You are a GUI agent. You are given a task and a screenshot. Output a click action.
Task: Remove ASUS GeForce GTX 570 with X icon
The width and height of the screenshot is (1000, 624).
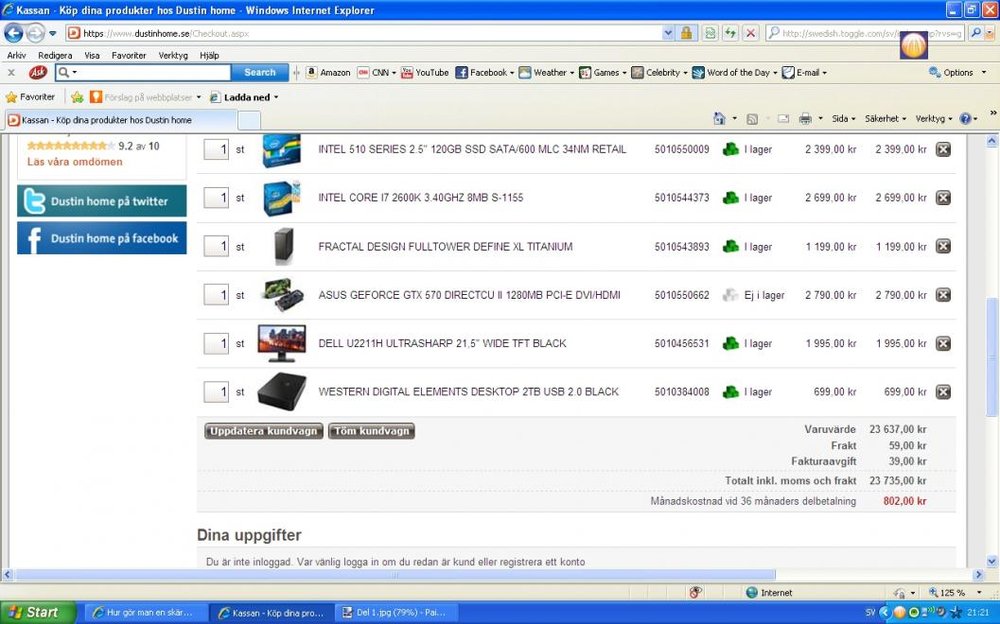click(x=943, y=295)
